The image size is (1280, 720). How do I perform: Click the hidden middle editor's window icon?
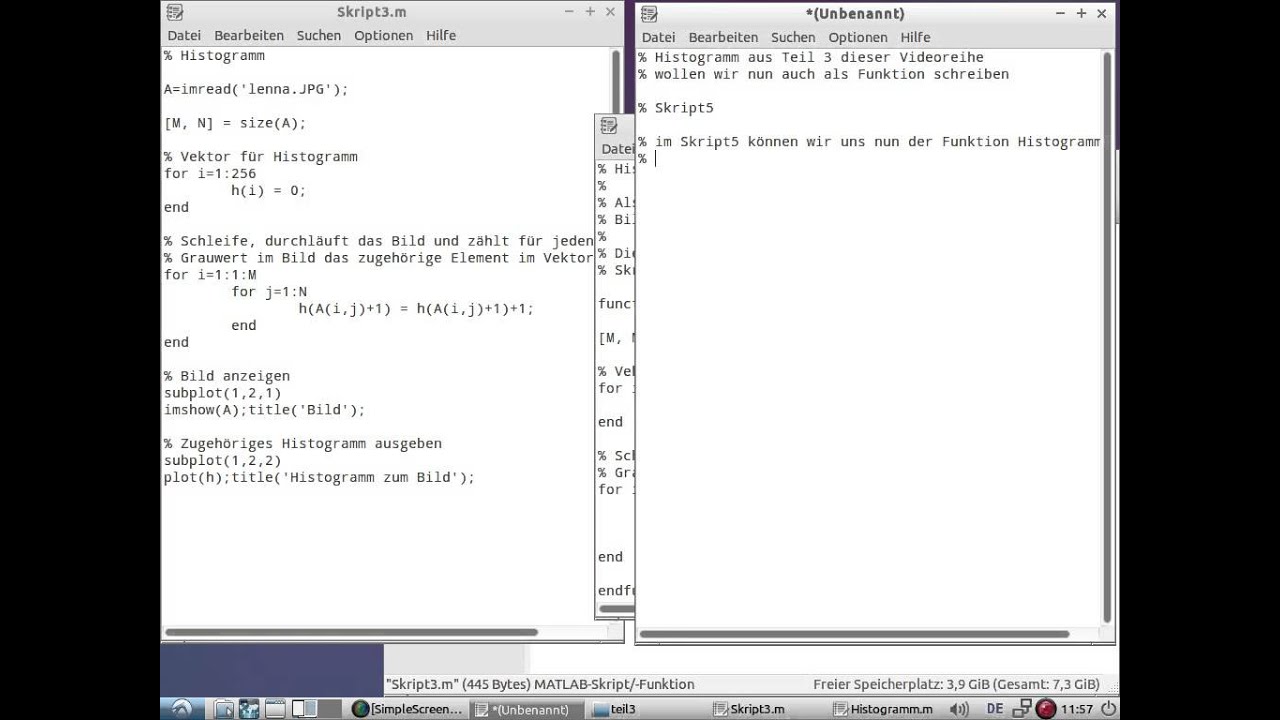[x=608, y=126]
